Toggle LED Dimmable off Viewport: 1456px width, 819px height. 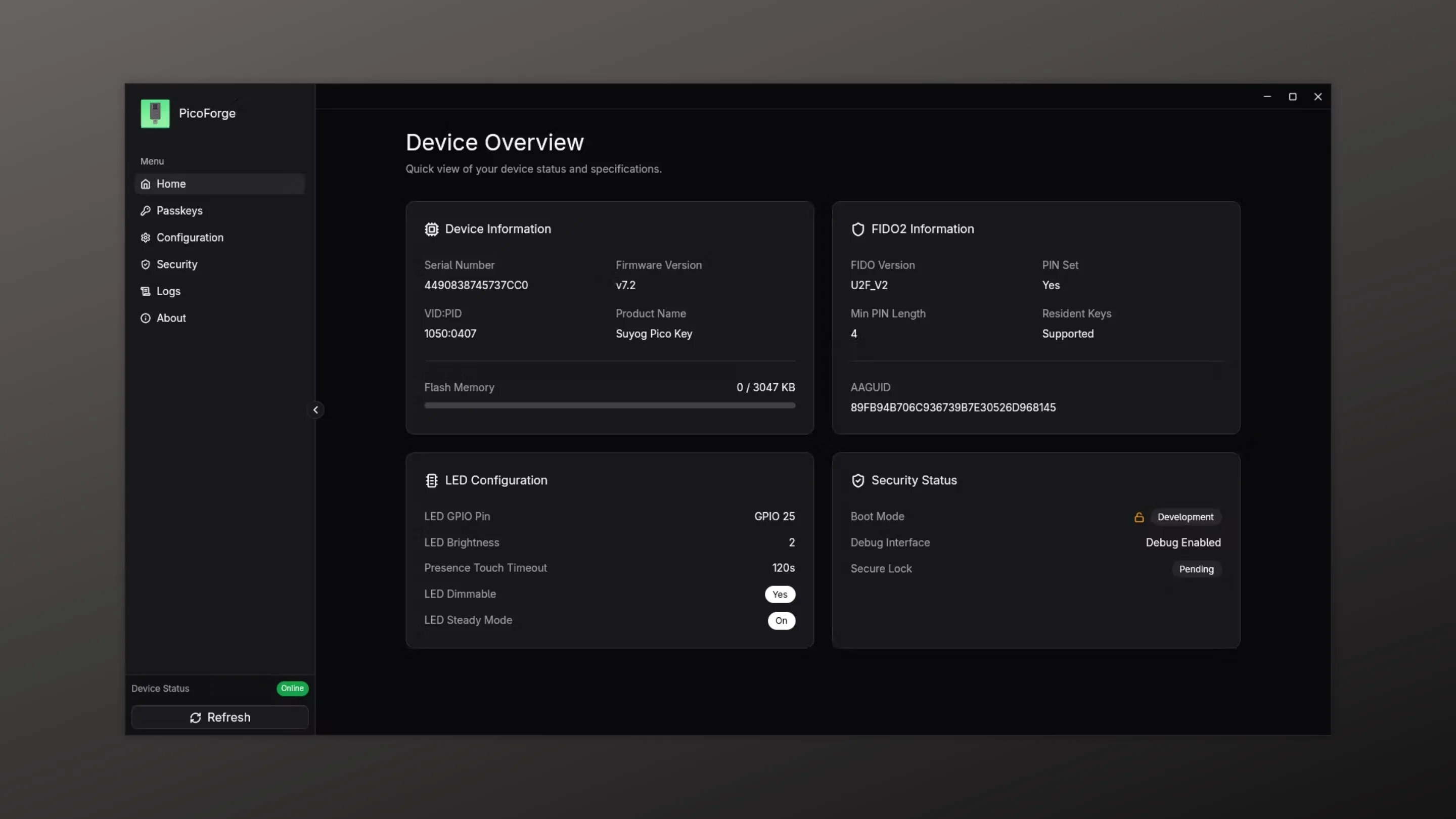[780, 594]
